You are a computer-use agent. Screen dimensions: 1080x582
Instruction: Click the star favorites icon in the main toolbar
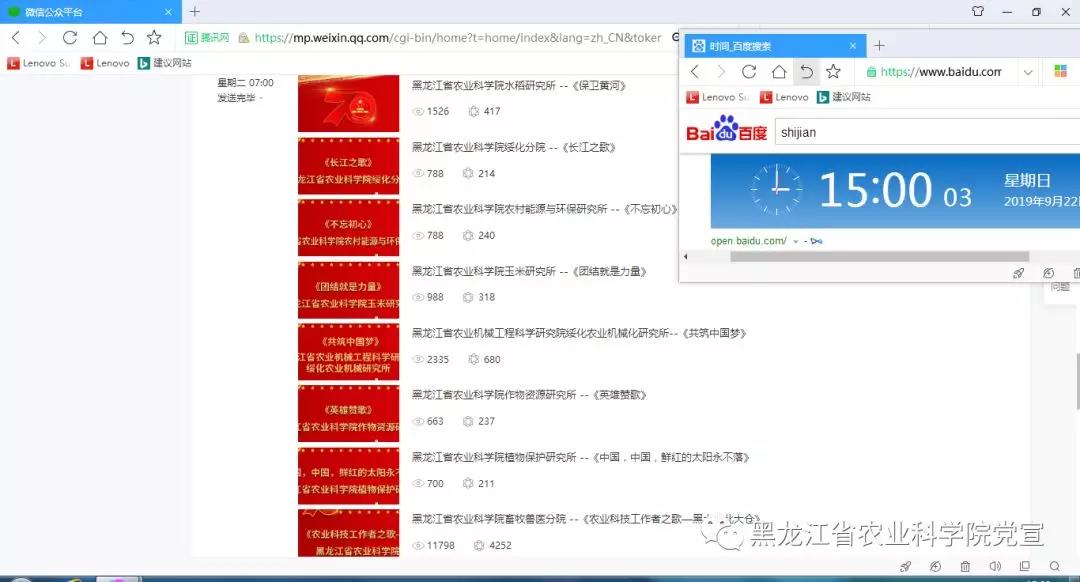point(153,37)
